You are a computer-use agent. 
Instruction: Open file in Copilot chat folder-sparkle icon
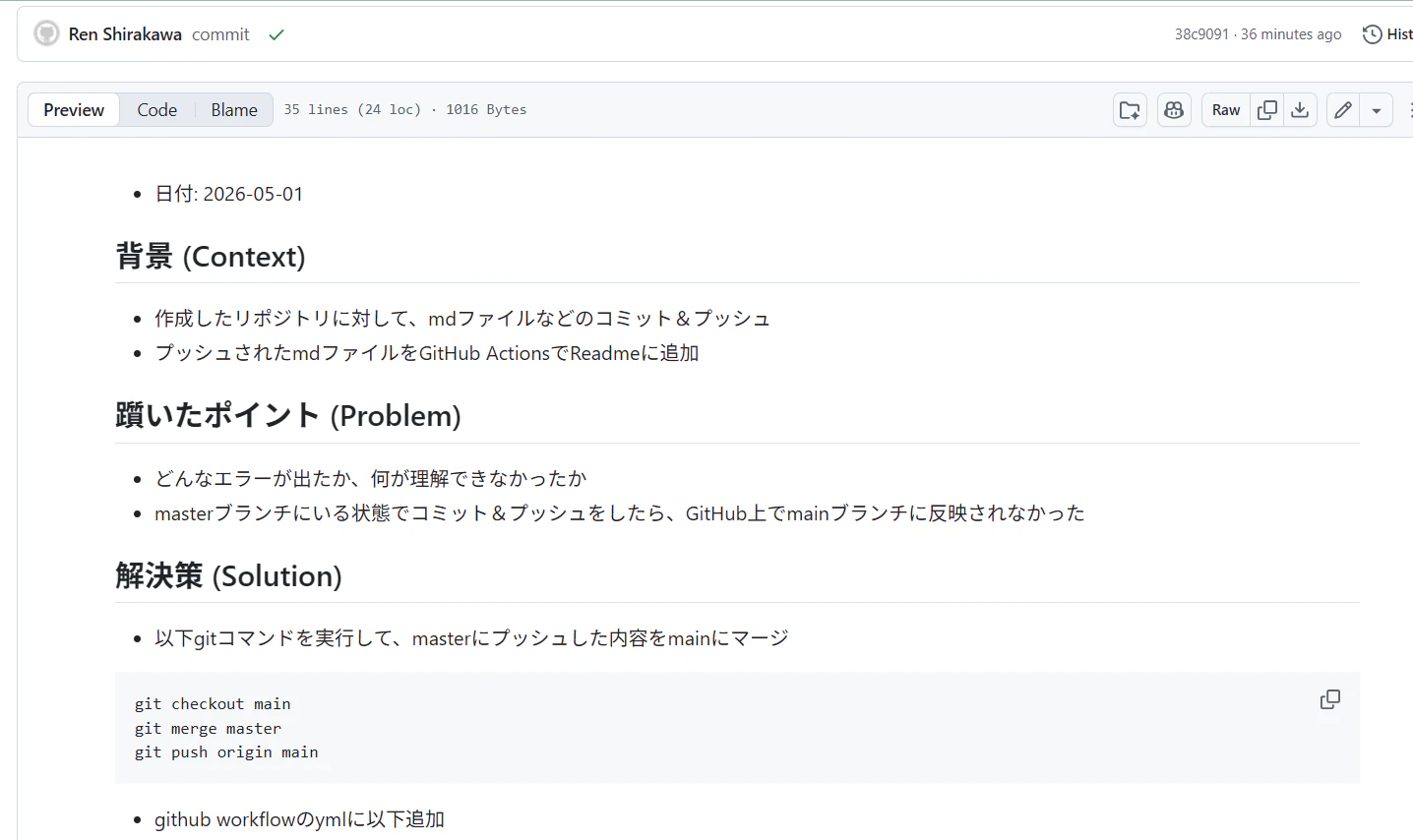point(1131,110)
